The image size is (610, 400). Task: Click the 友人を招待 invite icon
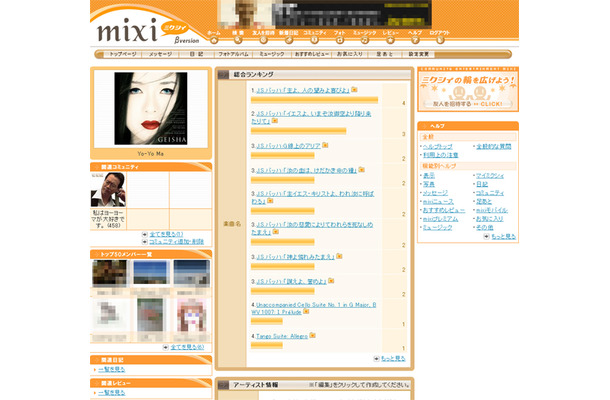point(263,40)
